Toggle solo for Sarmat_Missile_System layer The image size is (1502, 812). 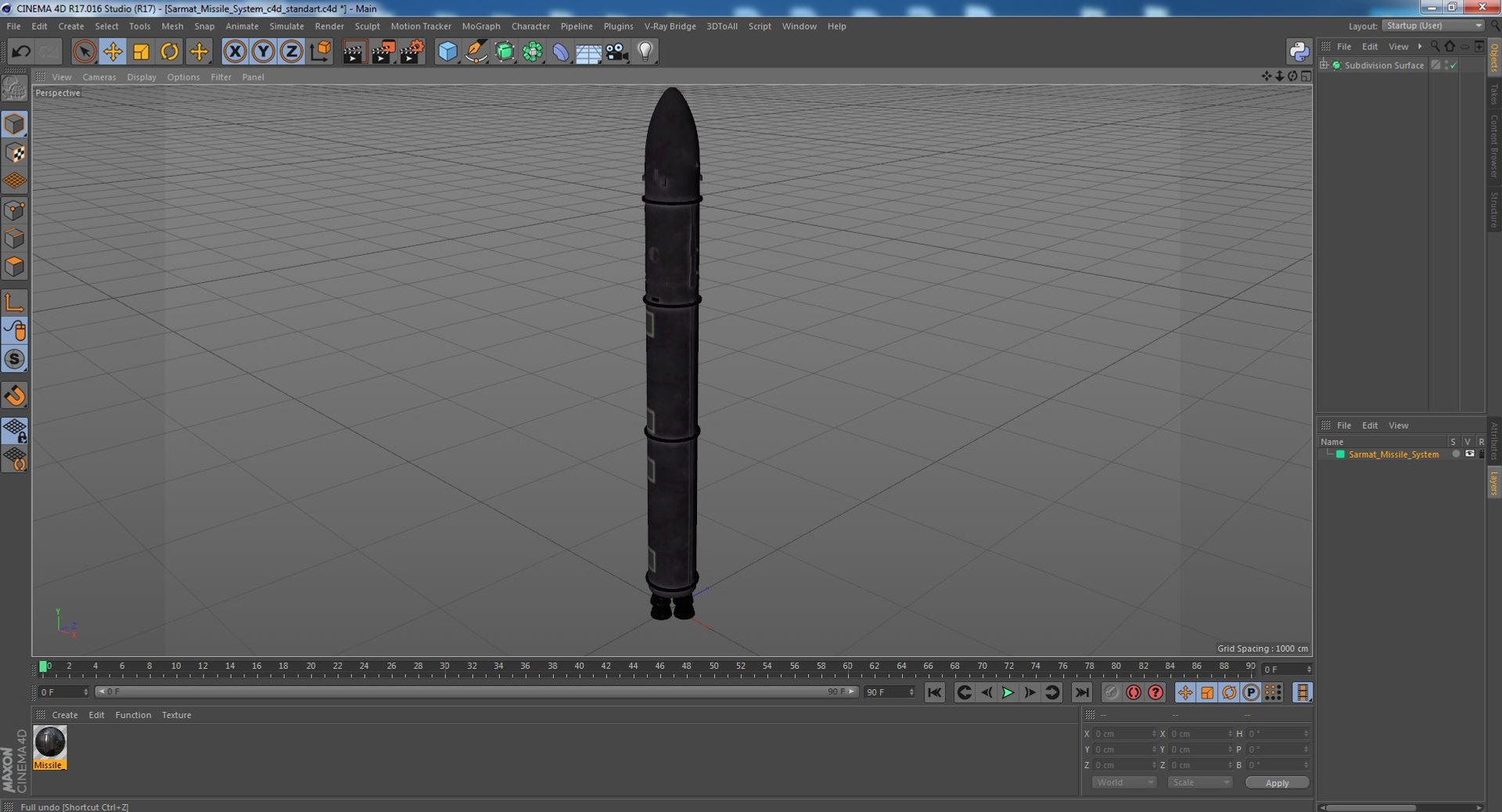point(1455,454)
